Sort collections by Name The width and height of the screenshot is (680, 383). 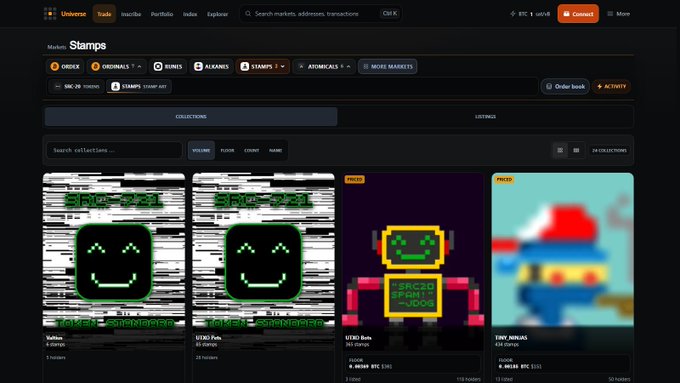click(x=275, y=150)
